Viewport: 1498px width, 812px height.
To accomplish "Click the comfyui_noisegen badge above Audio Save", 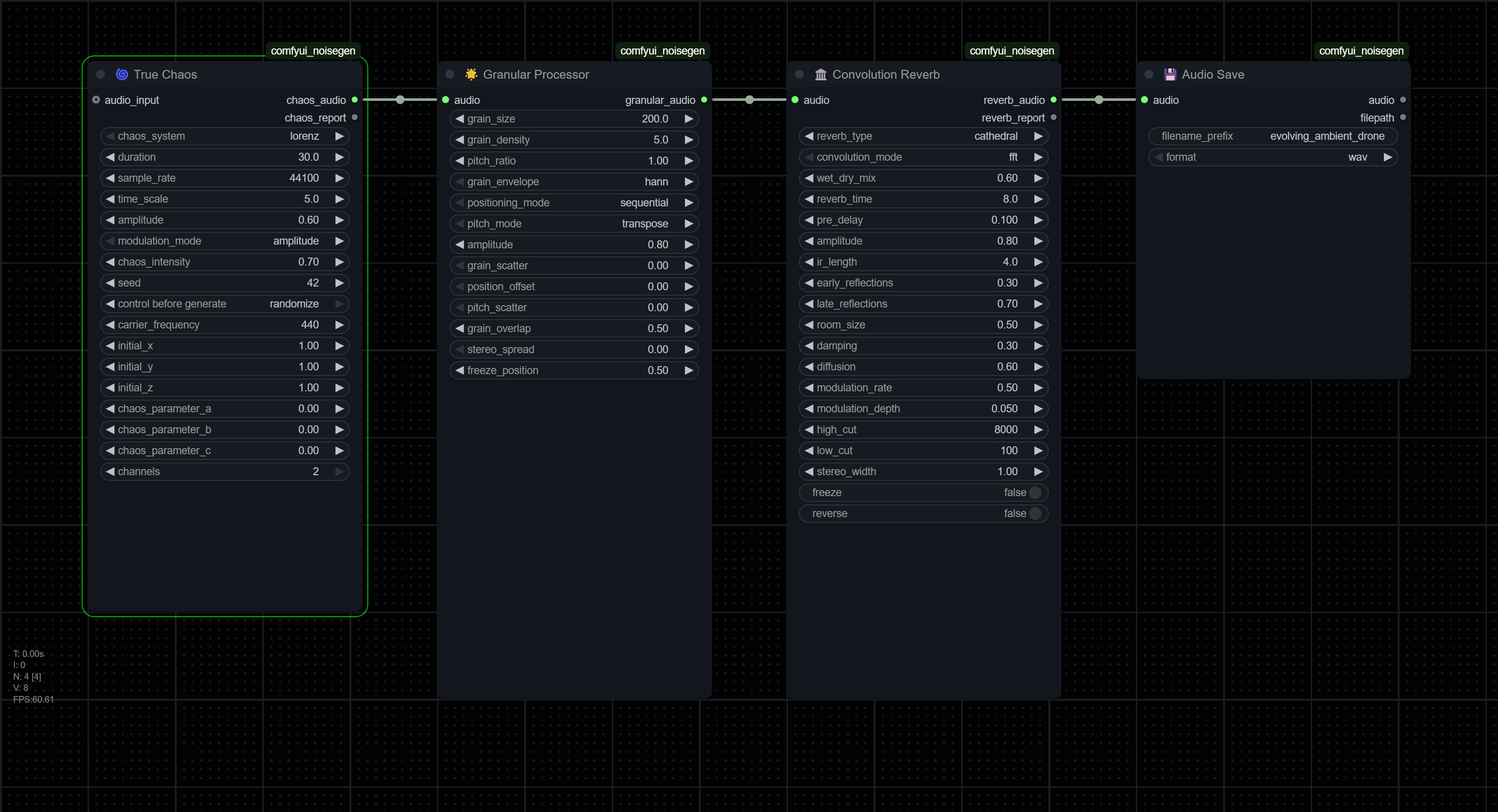I will coord(1361,51).
